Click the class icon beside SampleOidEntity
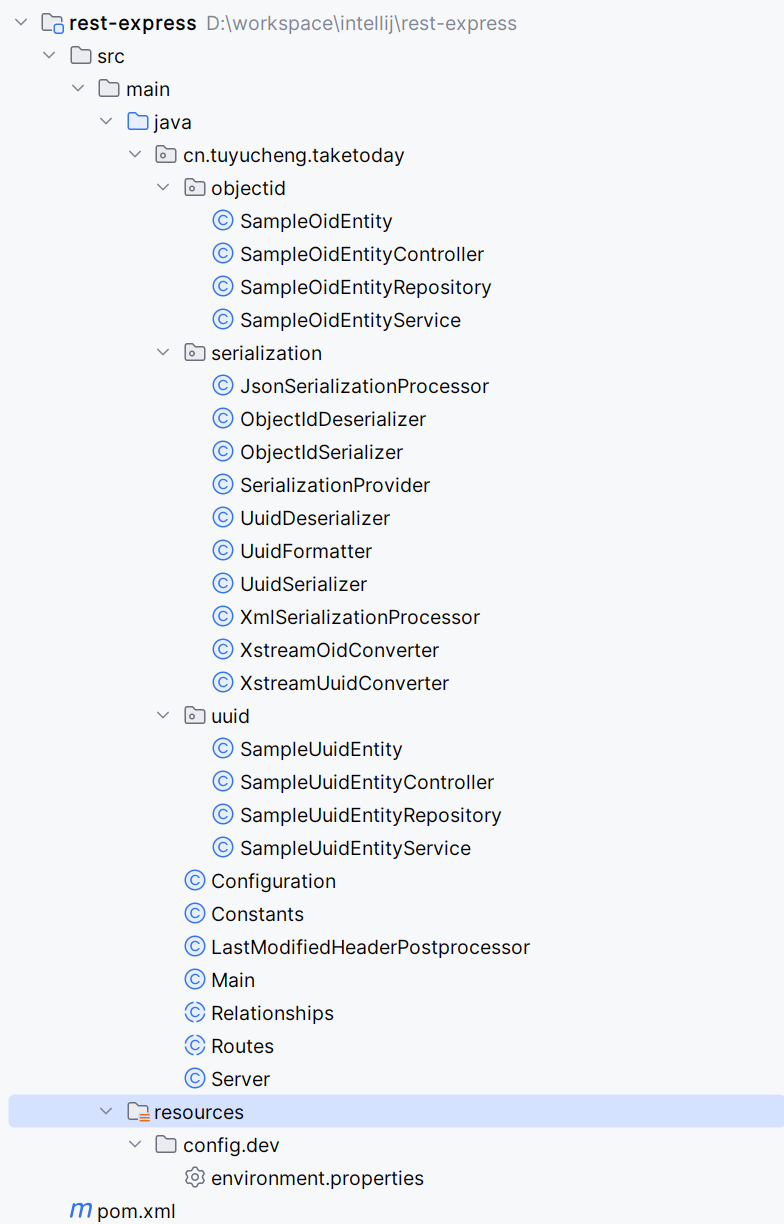Screen dimensions: 784x1224 point(223,221)
